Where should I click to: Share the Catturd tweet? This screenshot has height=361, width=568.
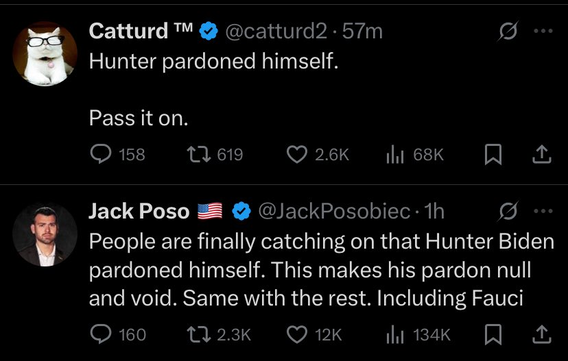tap(542, 155)
